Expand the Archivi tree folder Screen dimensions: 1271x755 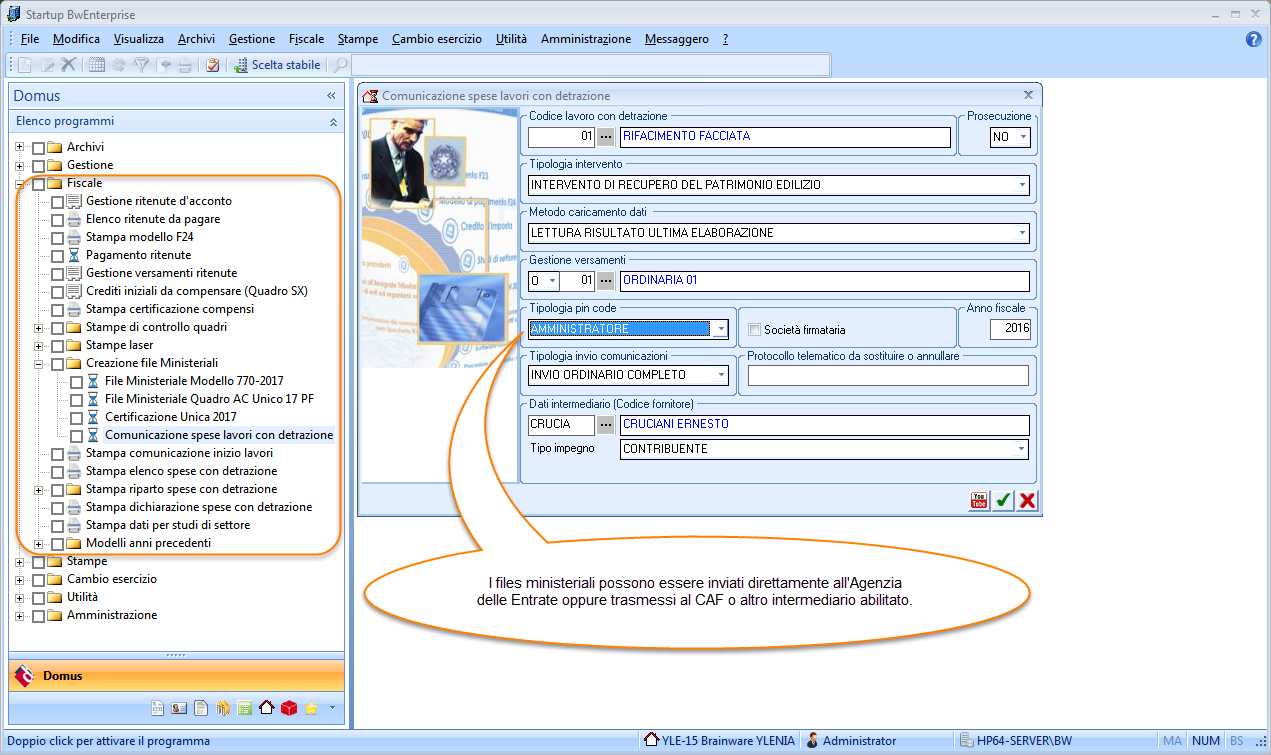click(19, 147)
